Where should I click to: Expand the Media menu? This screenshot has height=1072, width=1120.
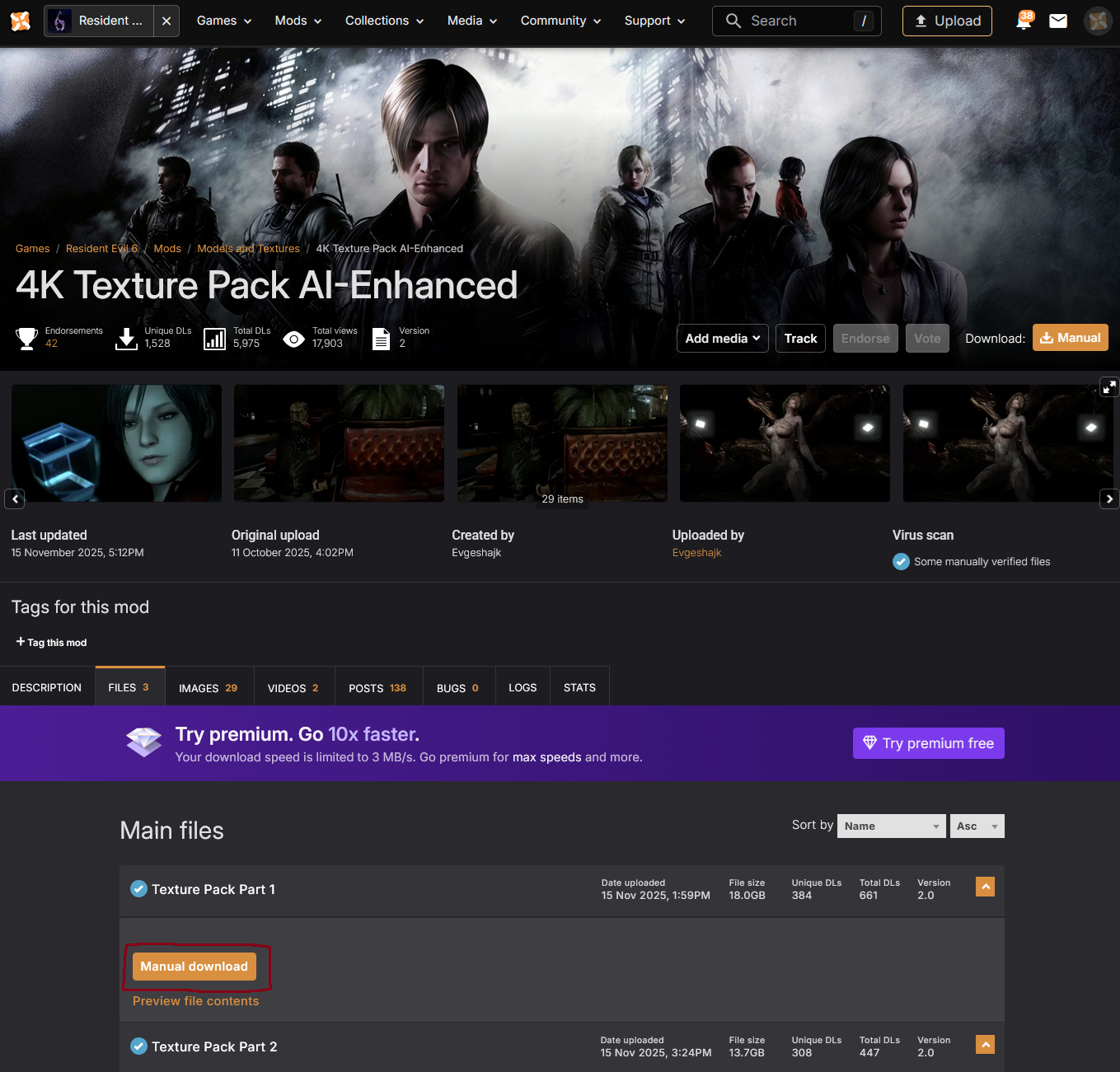point(472,21)
